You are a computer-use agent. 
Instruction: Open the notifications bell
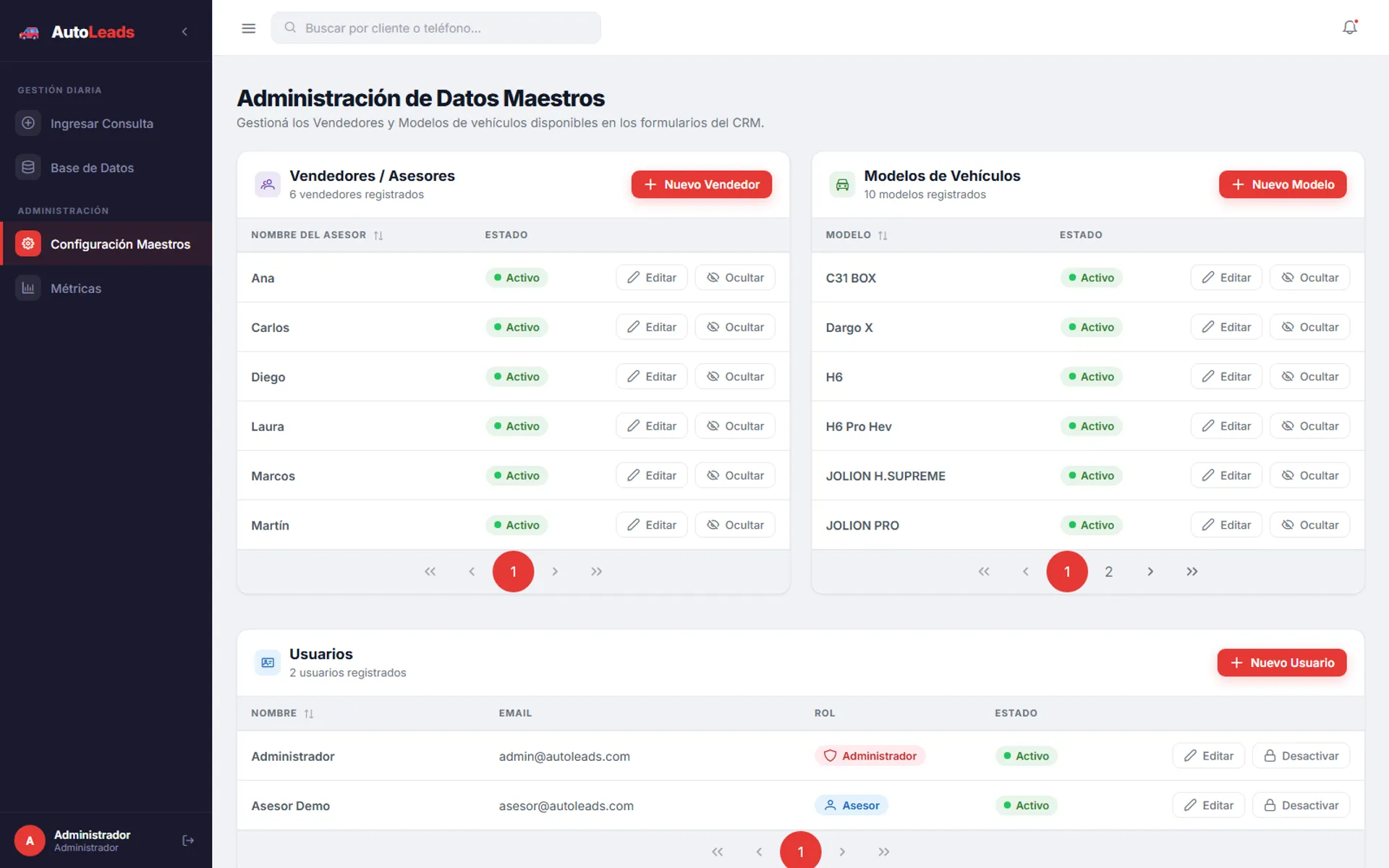[1350, 27]
